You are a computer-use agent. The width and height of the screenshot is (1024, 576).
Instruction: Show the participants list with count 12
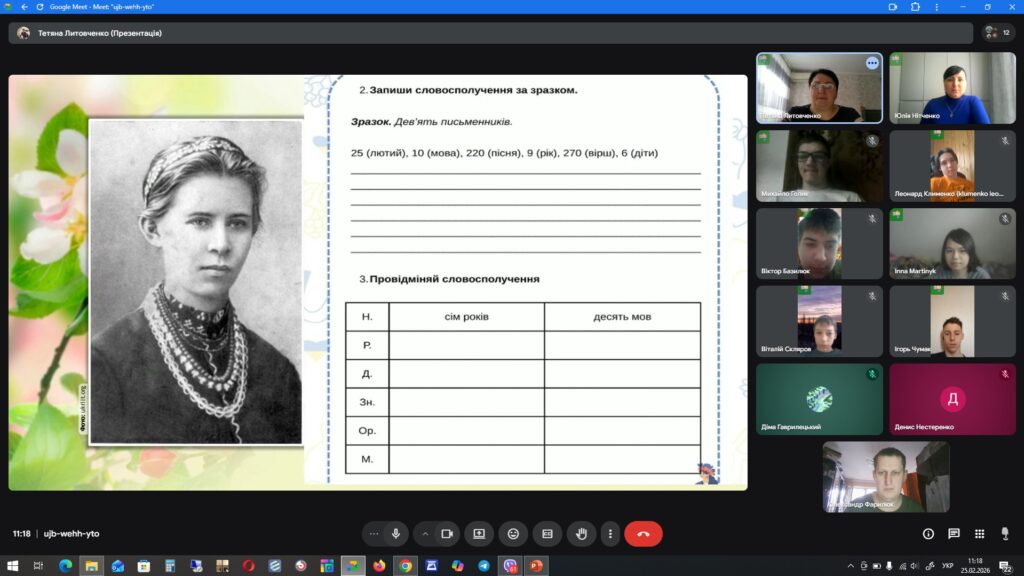point(998,33)
